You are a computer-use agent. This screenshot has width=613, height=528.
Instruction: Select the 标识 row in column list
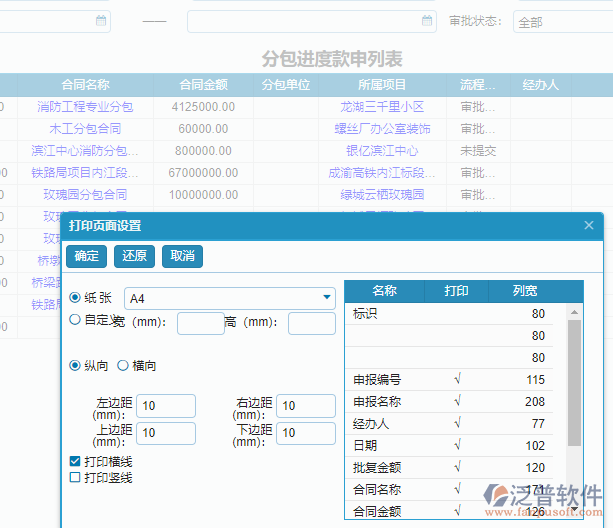click(x=449, y=313)
